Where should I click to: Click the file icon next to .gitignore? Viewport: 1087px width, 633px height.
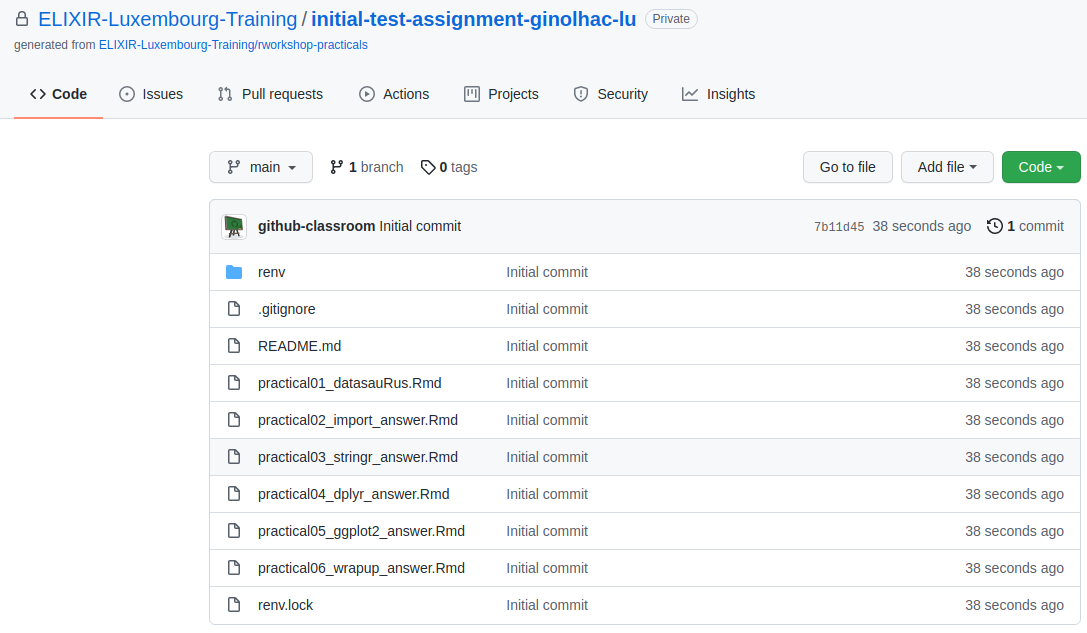(x=234, y=309)
